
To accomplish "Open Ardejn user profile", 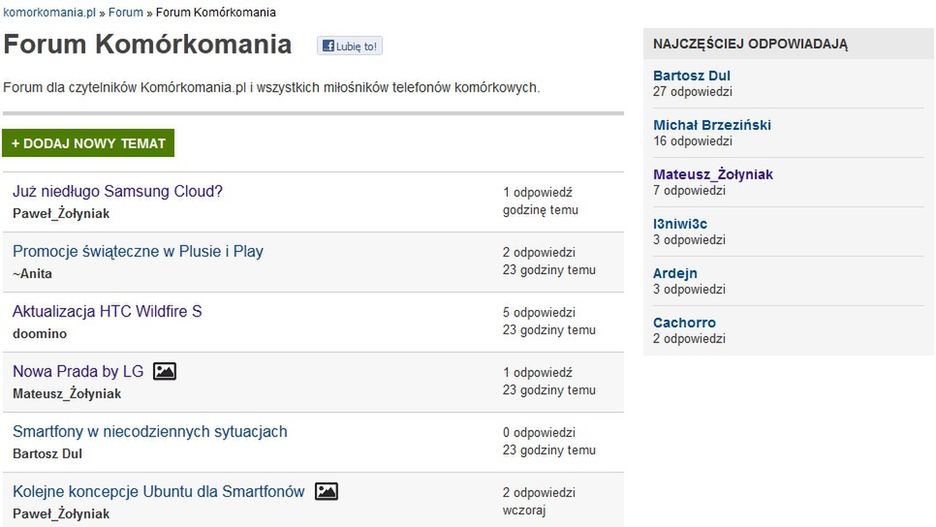I will tap(675, 273).
